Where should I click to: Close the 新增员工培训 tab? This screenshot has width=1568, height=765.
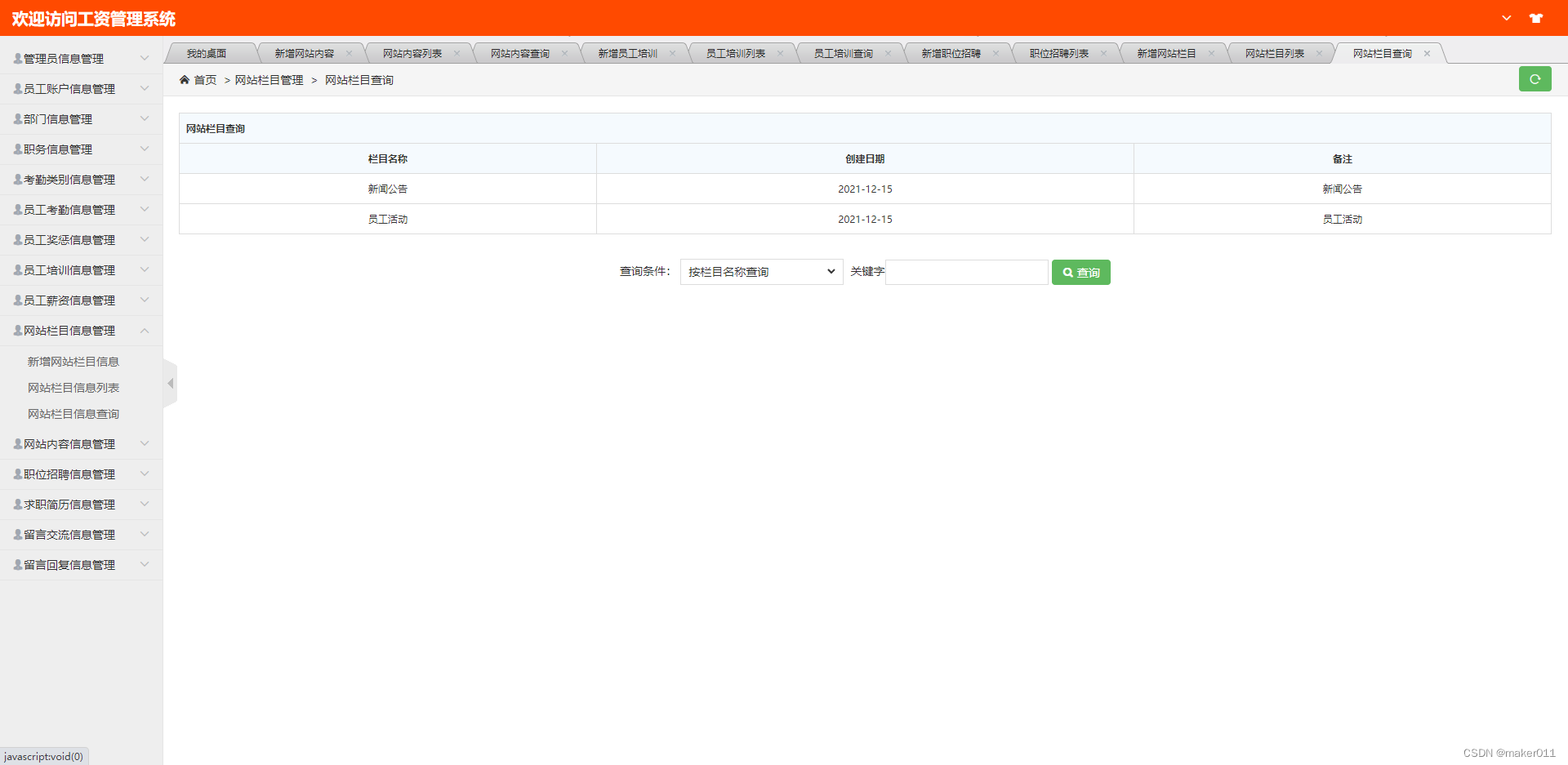tap(672, 54)
